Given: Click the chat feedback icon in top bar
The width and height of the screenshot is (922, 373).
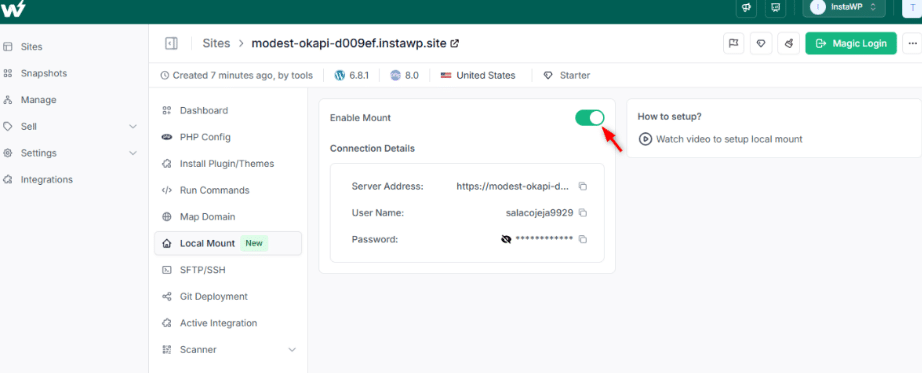Looking at the screenshot, I should [776, 7].
